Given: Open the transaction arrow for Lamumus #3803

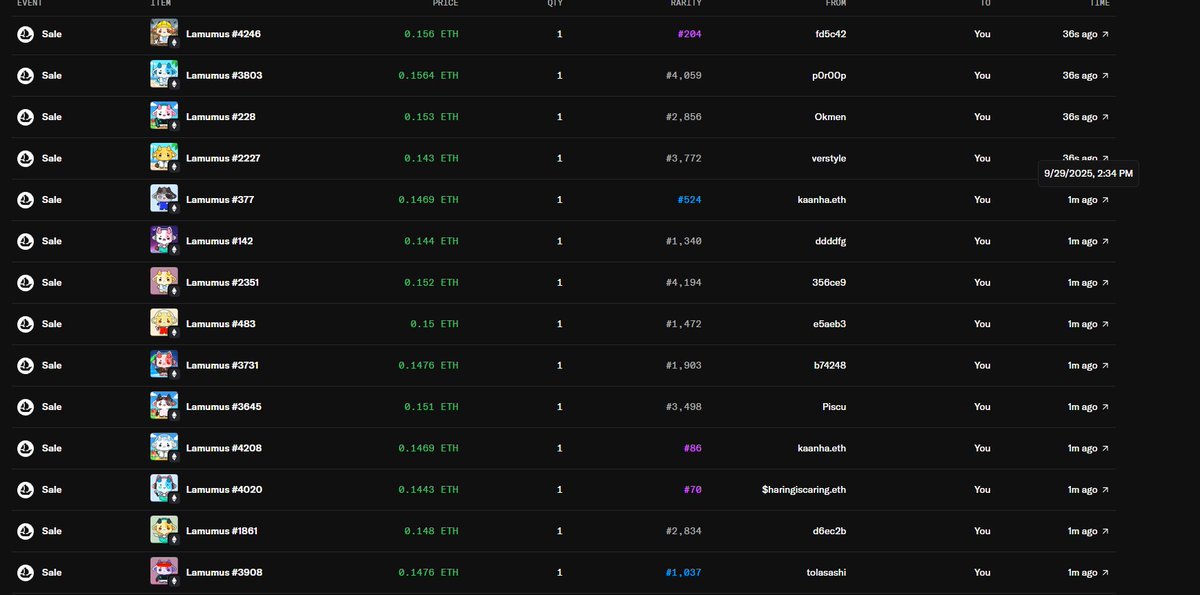Looking at the screenshot, I should coord(1105,75).
